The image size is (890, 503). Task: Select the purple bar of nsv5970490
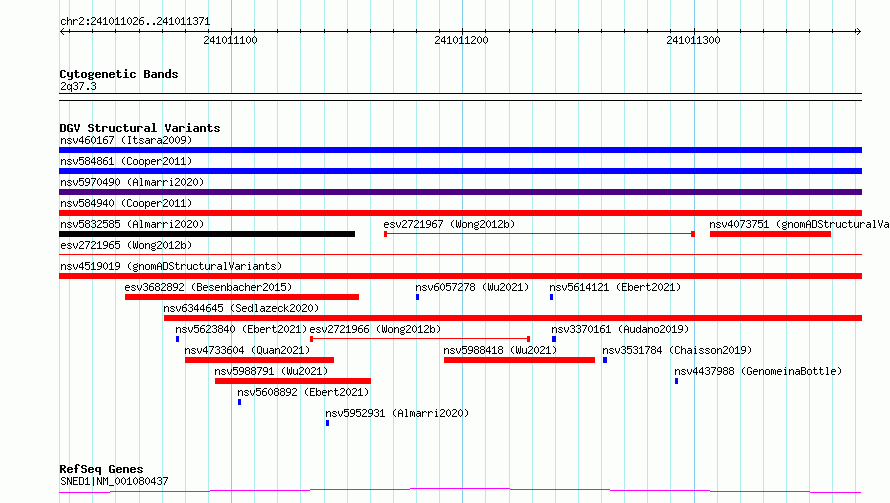tap(460, 192)
